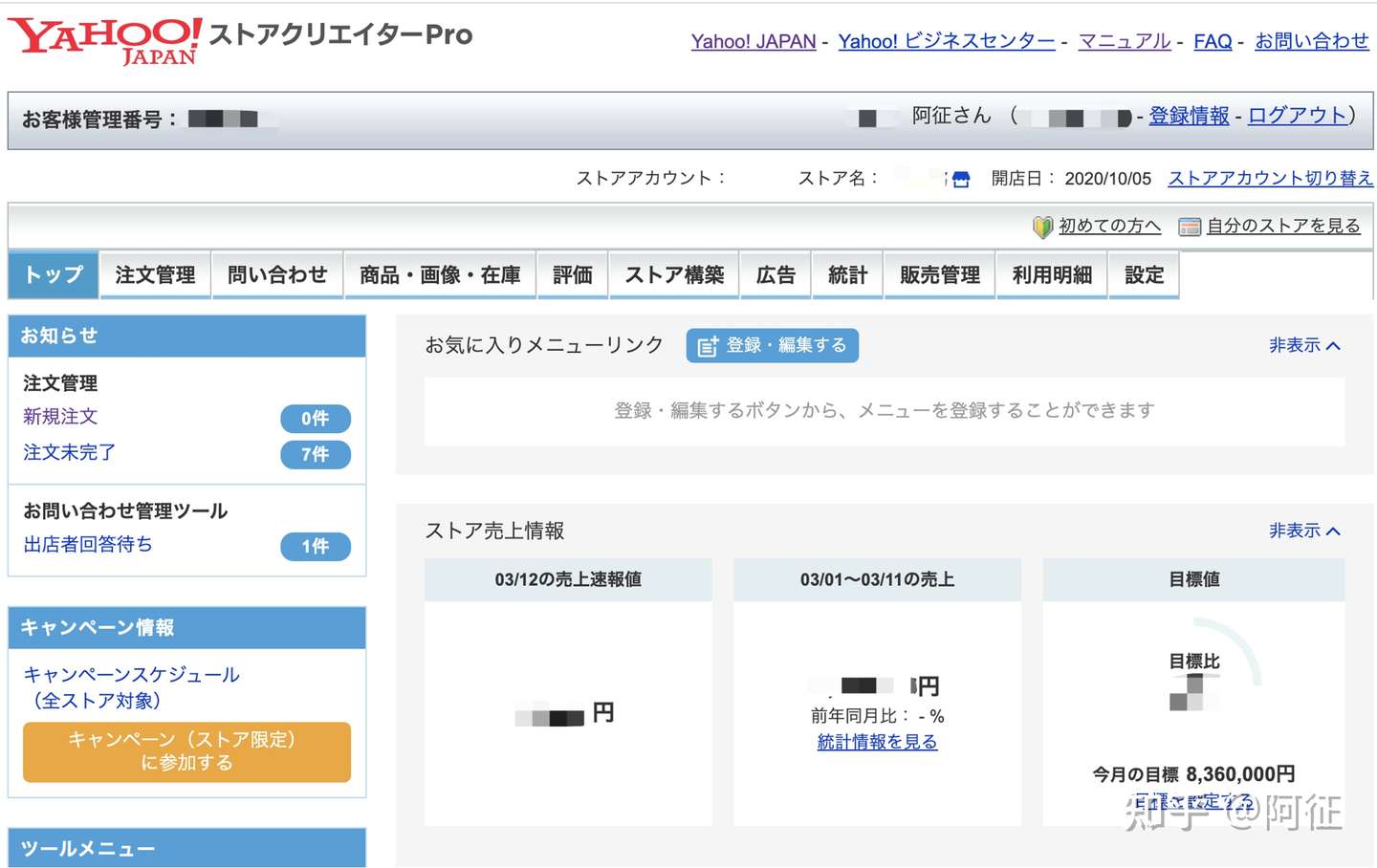Open the 注文管理 tab
The height and width of the screenshot is (868, 1377).
(x=155, y=275)
